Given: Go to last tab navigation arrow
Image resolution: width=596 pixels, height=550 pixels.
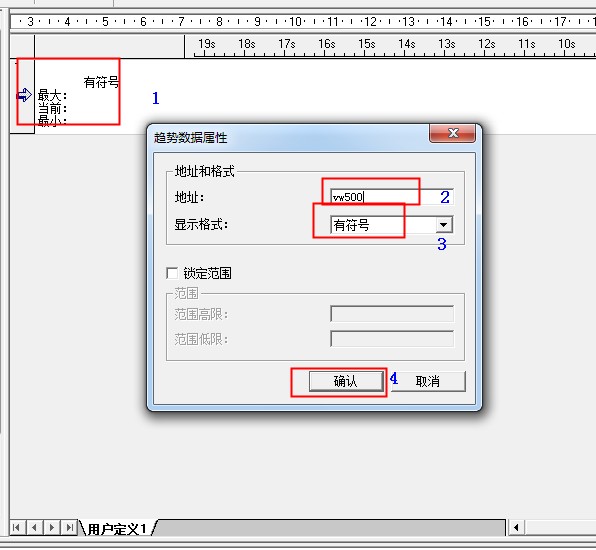Looking at the screenshot, I should pos(69,528).
